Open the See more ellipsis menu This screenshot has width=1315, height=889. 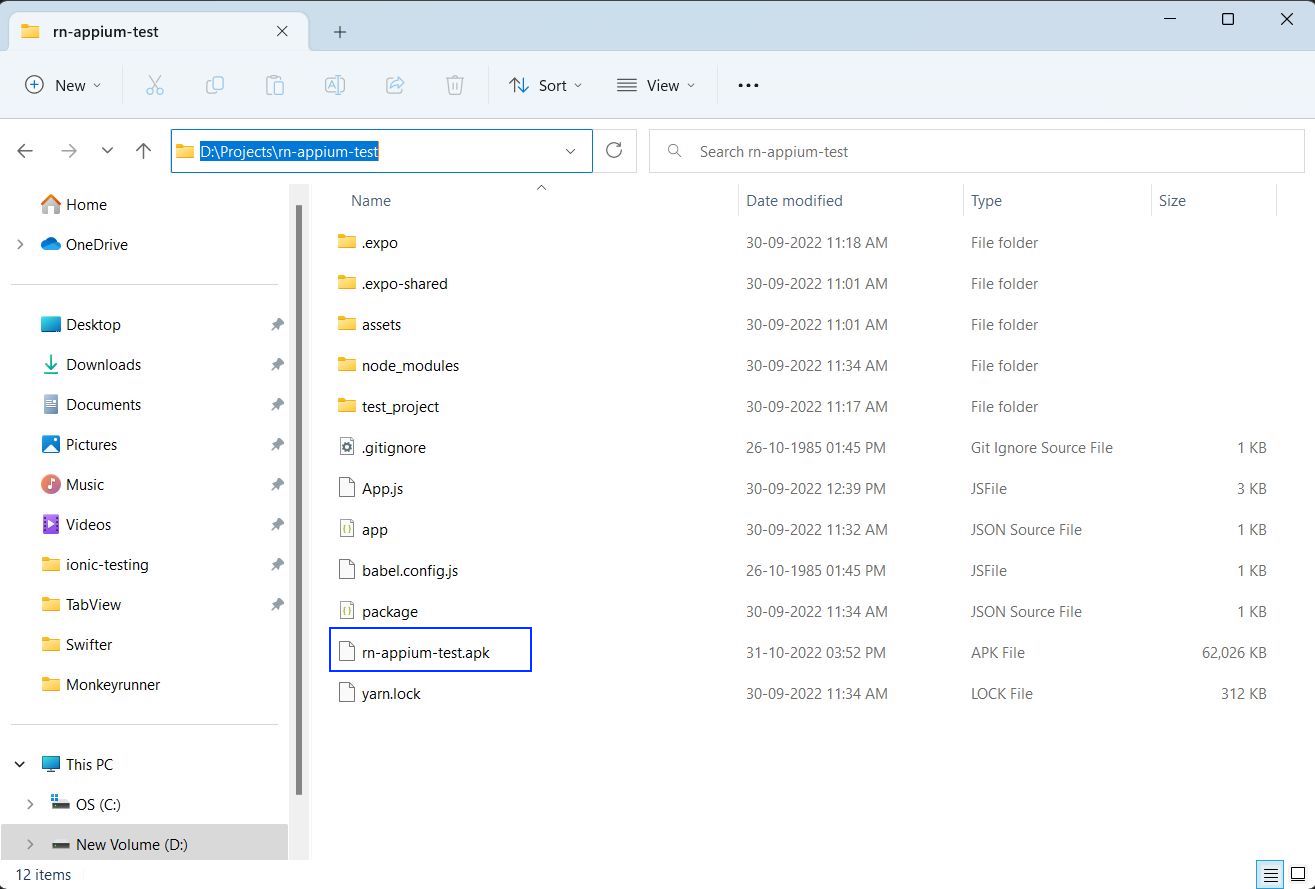(x=748, y=86)
